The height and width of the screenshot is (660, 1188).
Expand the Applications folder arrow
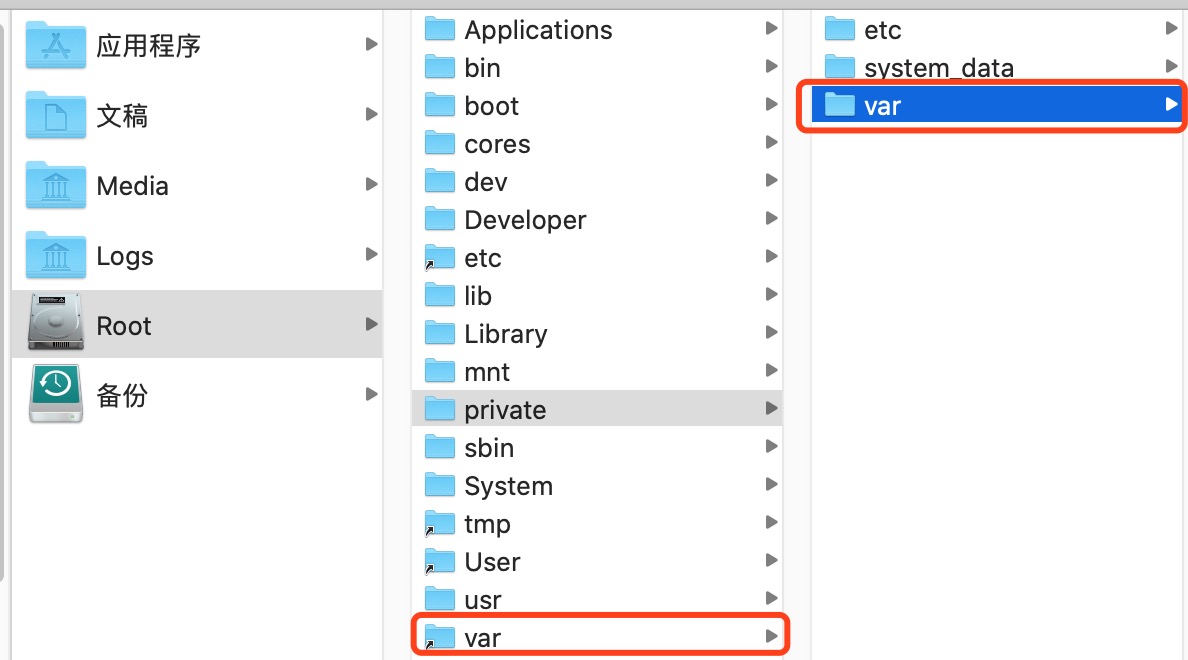pos(771,29)
